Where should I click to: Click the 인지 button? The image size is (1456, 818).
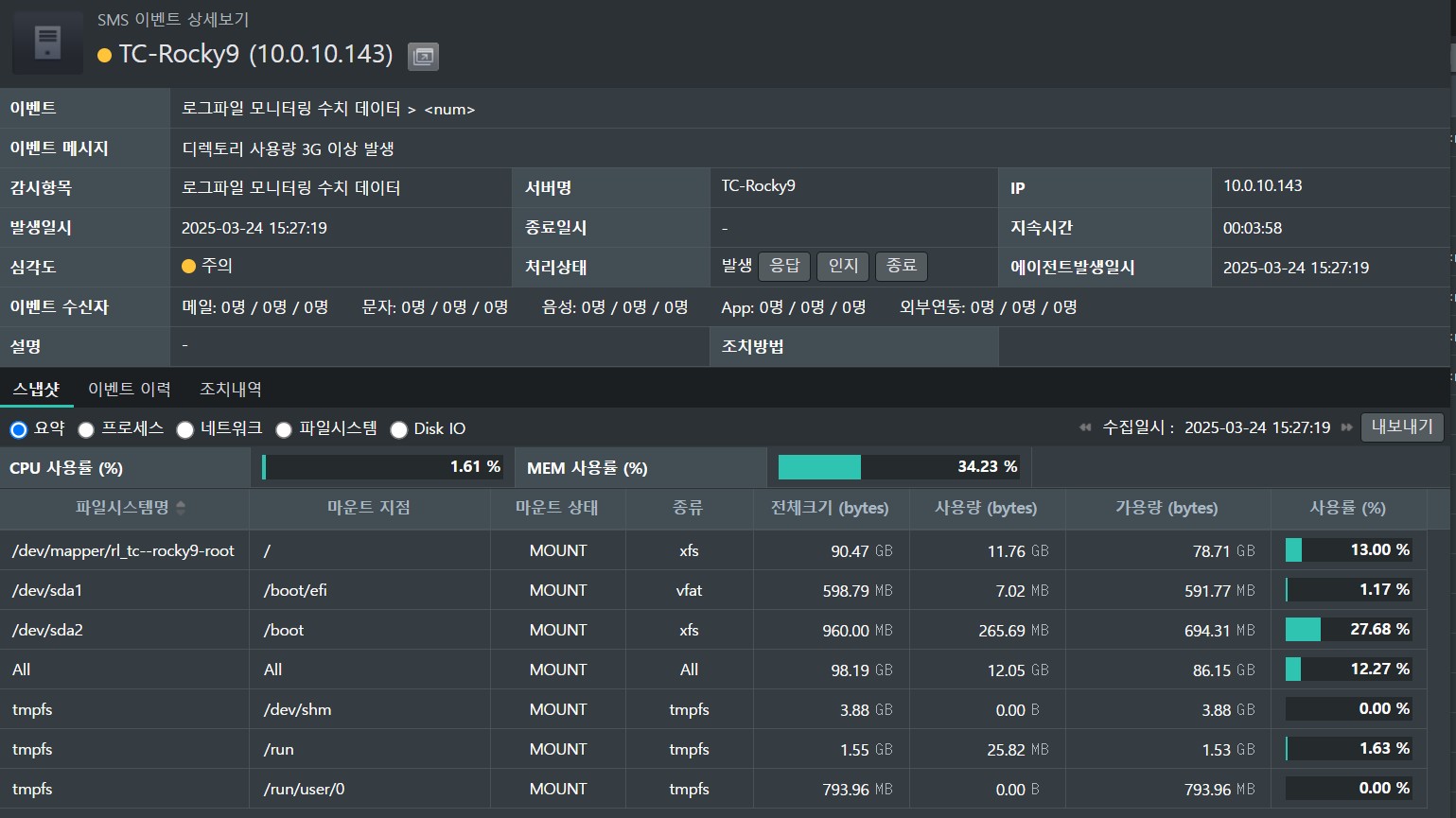[843, 267]
